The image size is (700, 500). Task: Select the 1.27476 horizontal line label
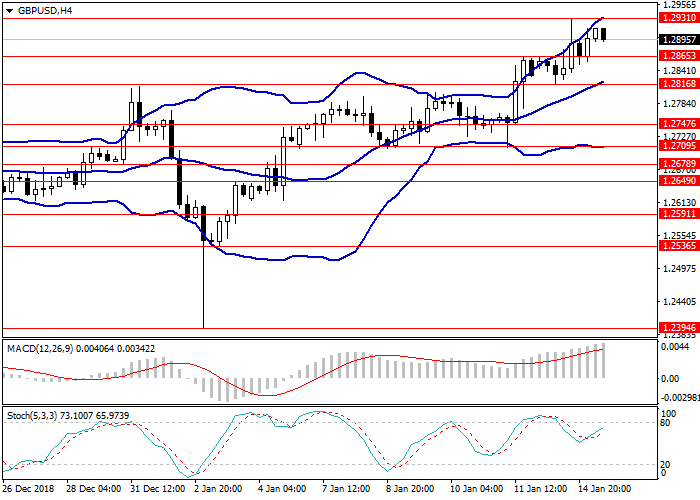point(677,124)
